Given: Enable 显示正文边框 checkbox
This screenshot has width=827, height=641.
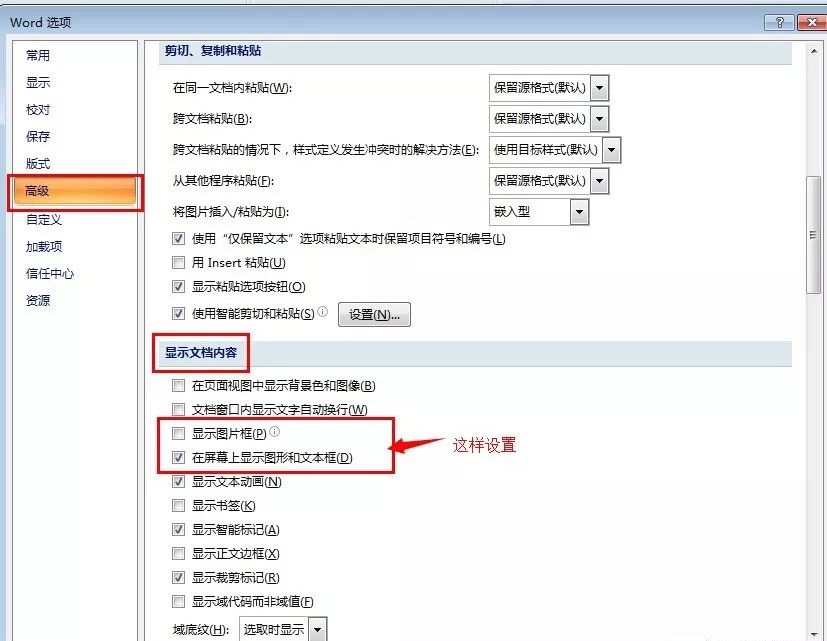Looking at the screenshot, I should (178, 553).
